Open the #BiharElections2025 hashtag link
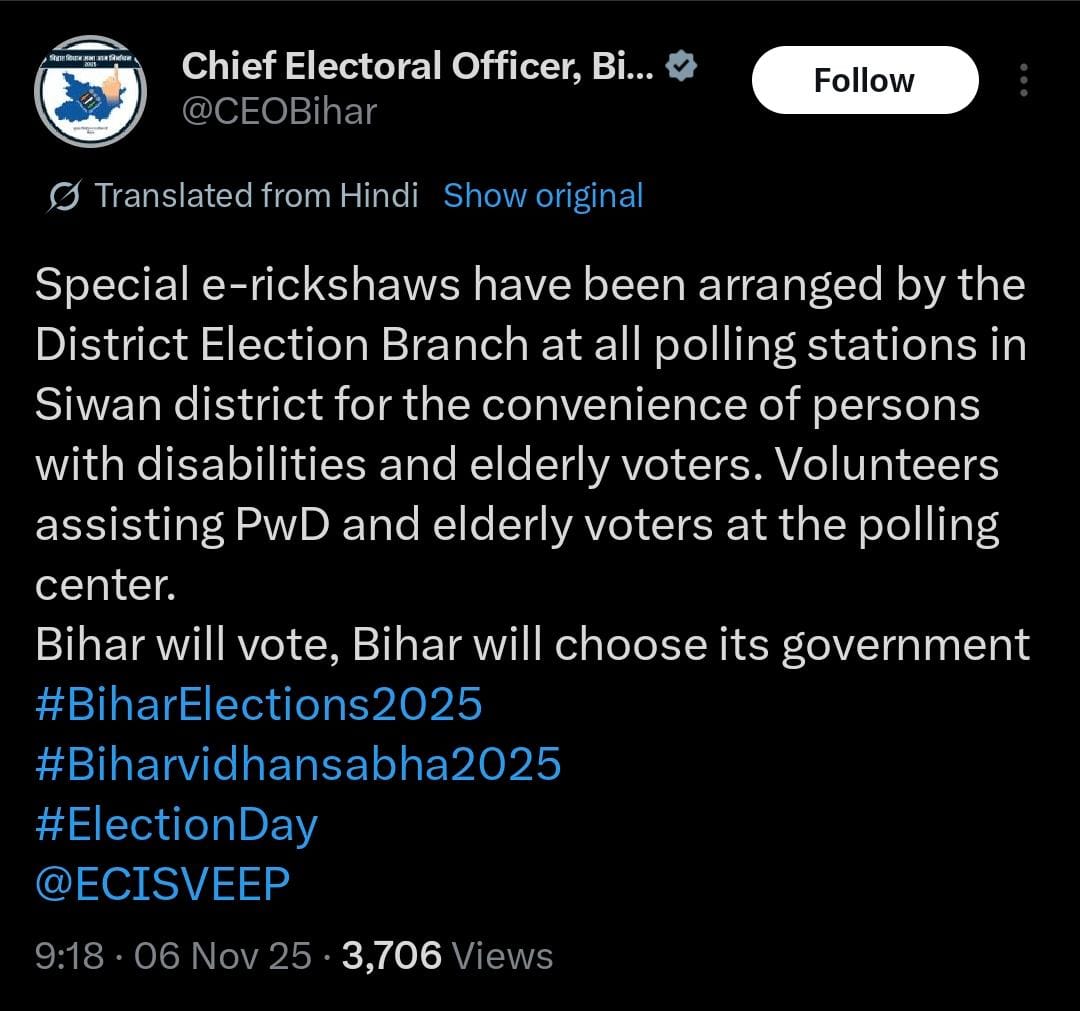The image size is (1080, 1011). click(x=257, y=704)
